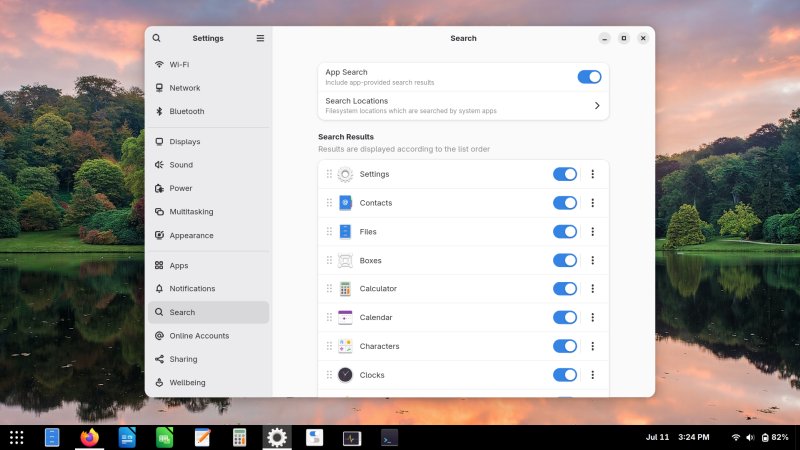Click the date and time in taskbar
This screenshot has height=450, width=800.
pos(677,437)
